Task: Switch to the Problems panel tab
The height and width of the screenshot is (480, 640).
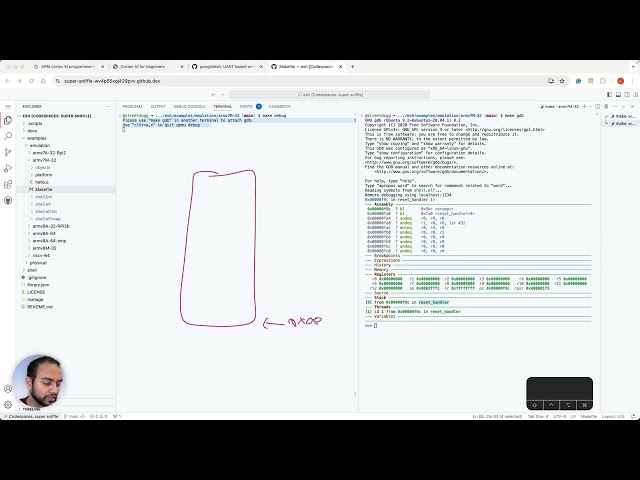Action: tap(133, 107)
